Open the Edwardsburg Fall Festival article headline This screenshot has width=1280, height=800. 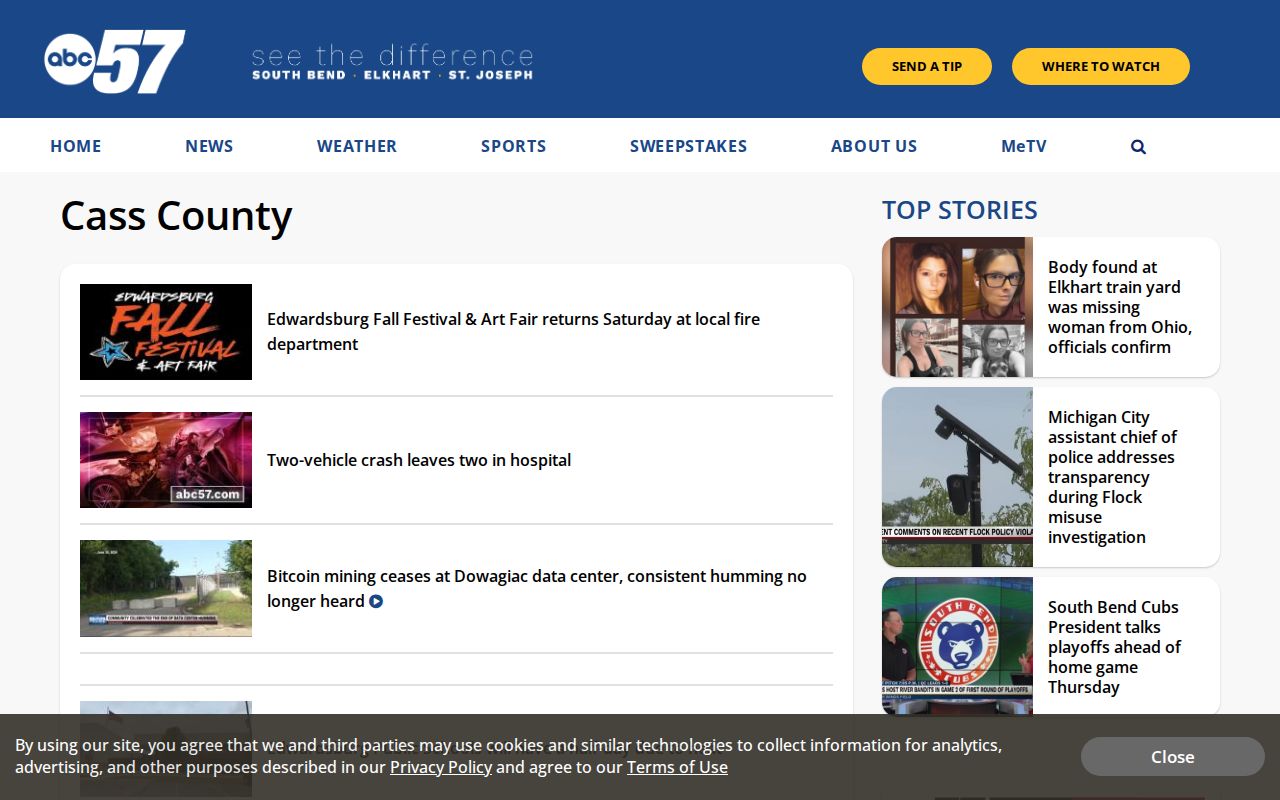513,331
